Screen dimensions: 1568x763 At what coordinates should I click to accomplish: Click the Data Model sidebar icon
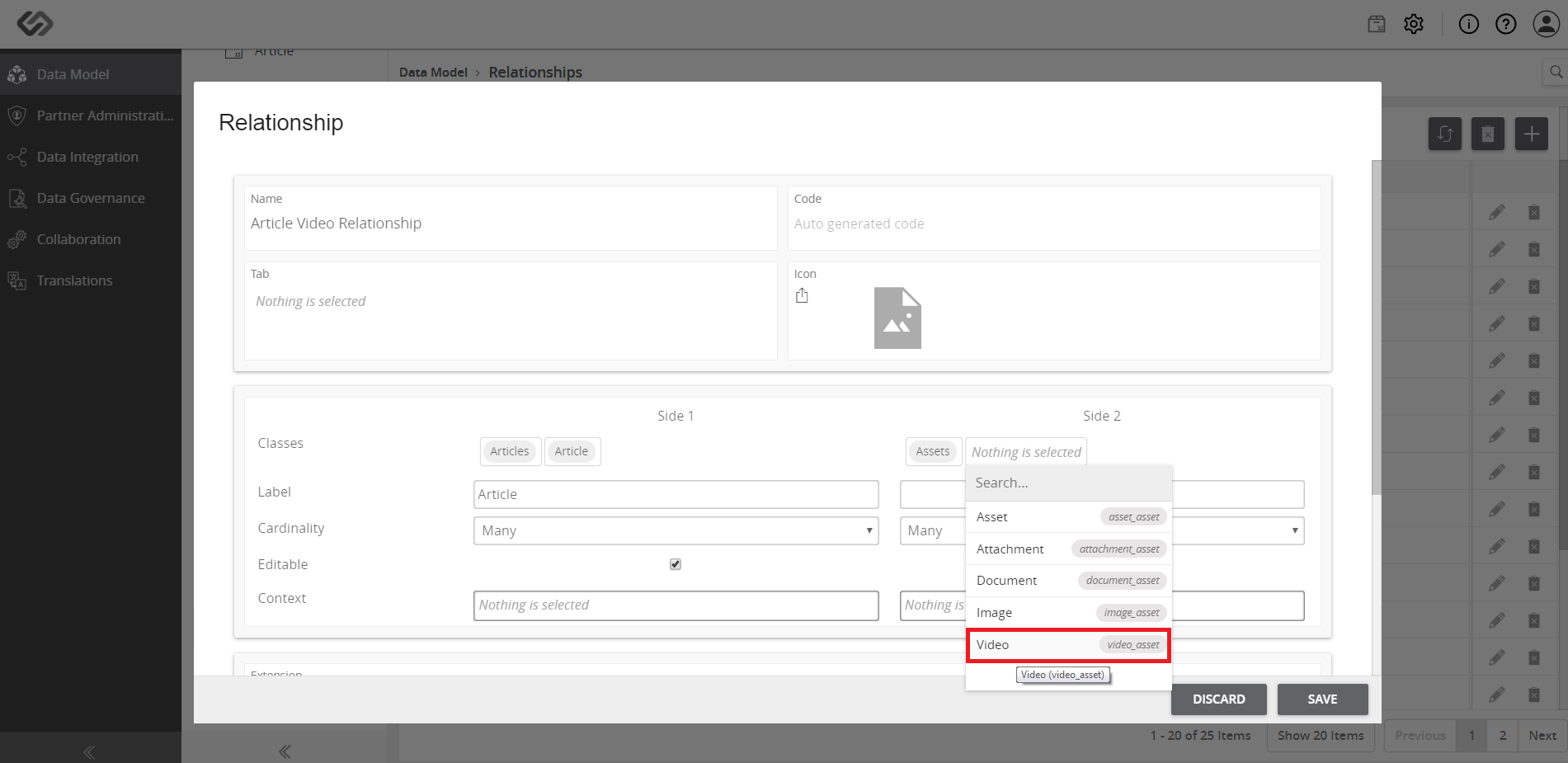(x=17, y=74)
